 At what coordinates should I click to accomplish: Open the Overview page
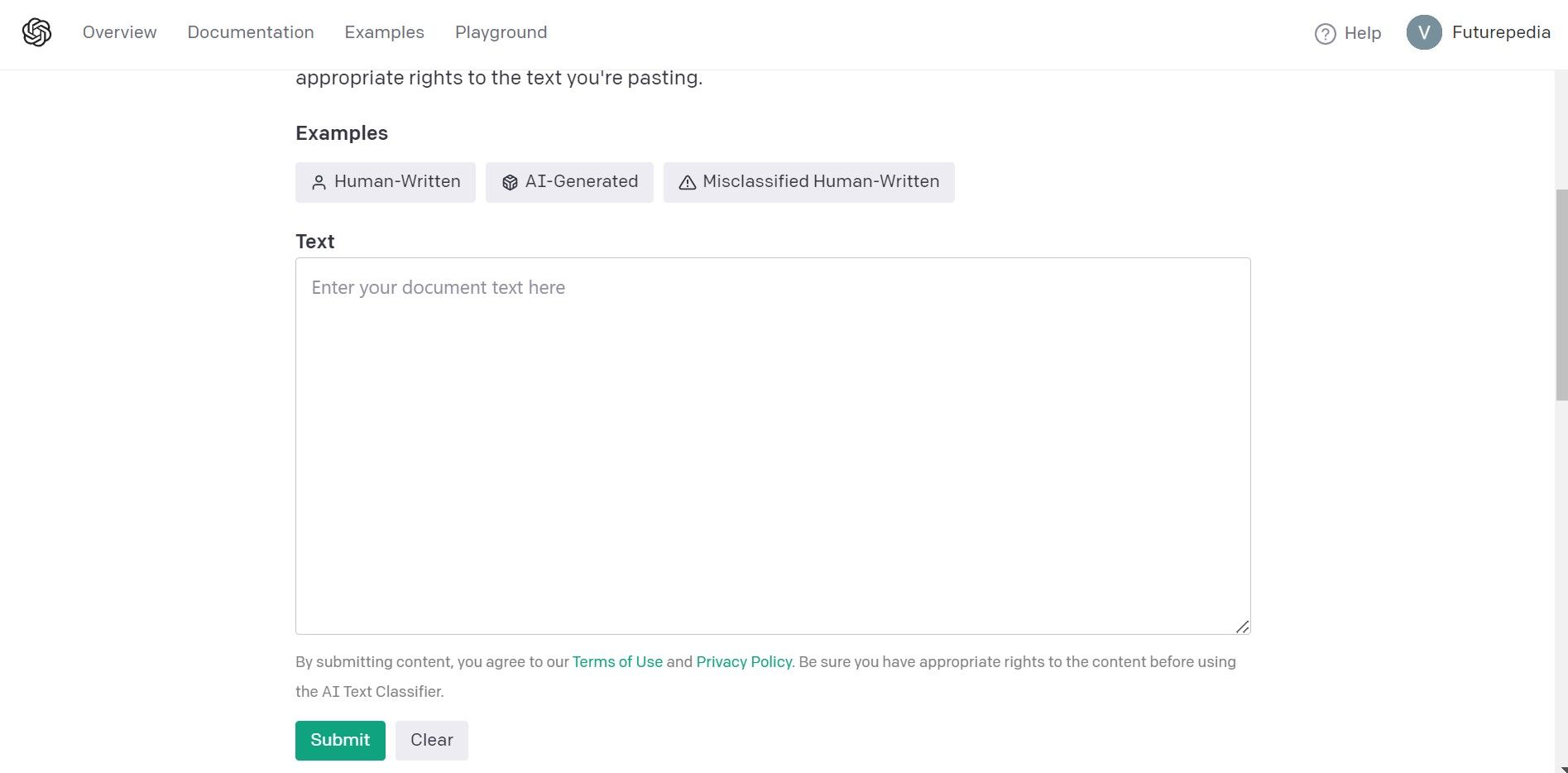tap(119, 32)
